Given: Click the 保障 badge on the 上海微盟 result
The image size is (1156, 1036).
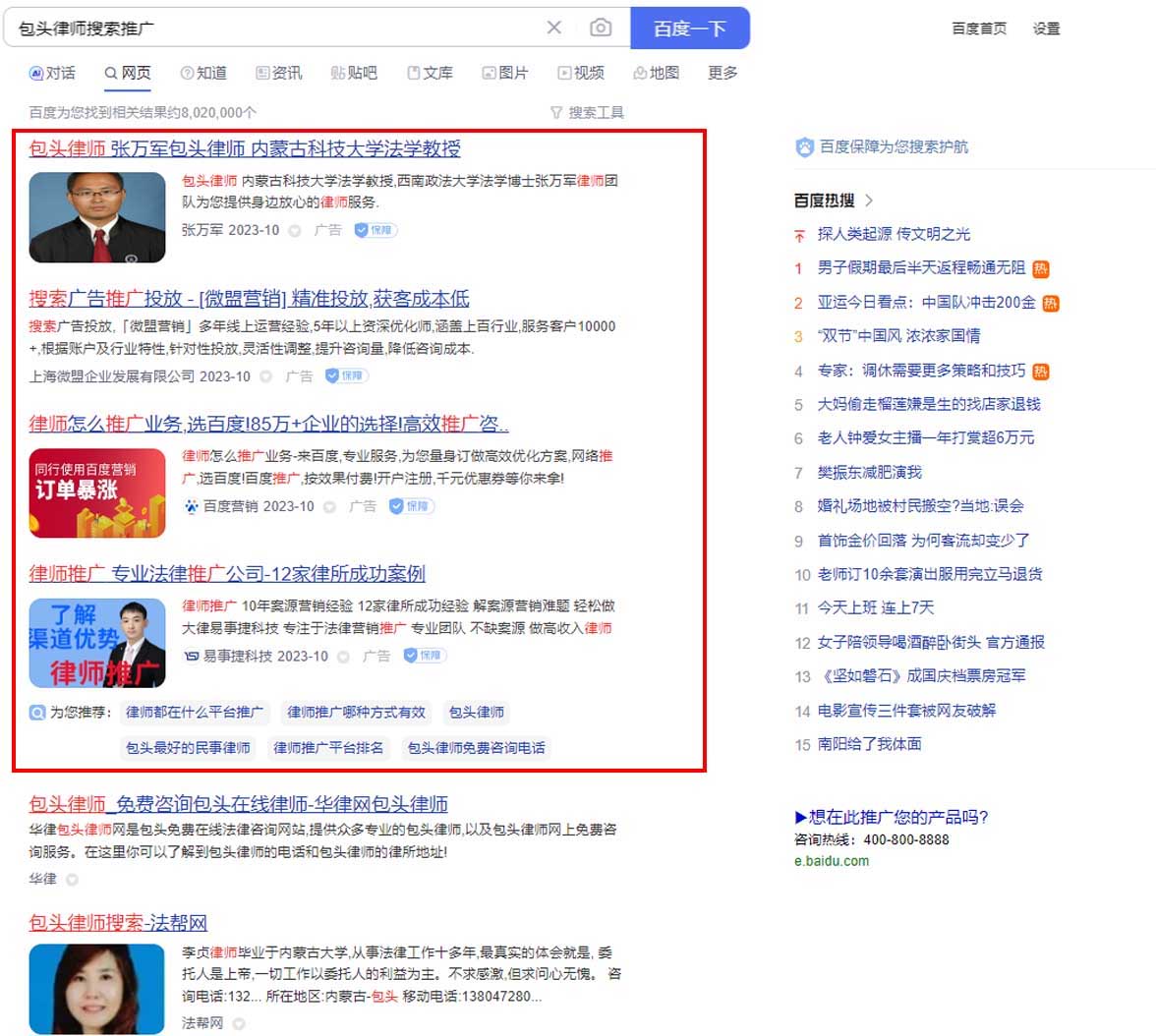Looking at the screenshot, I should (346, 375).
